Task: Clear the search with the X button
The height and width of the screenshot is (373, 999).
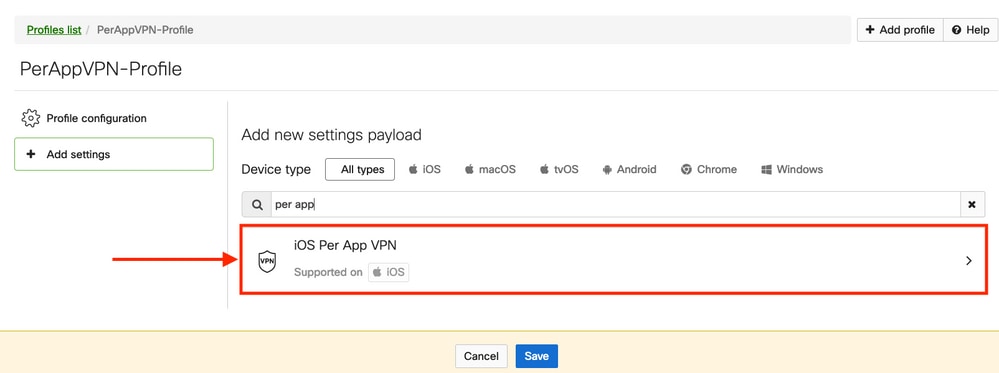Action: [972, 205]
